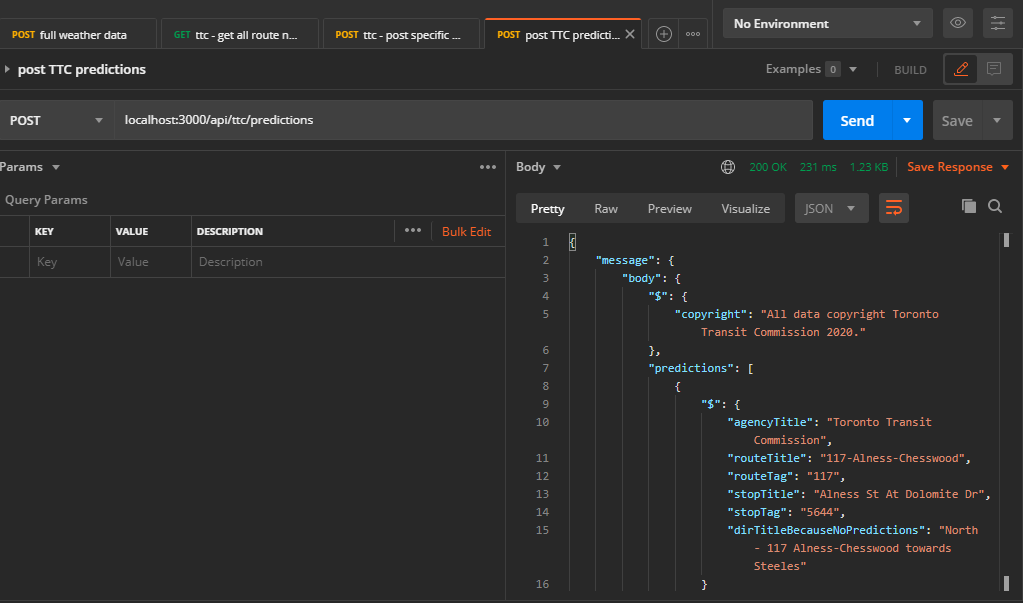Open a new request tab with plus icon
This screenshot has height=603, width=1023.
tap(664, 34)
